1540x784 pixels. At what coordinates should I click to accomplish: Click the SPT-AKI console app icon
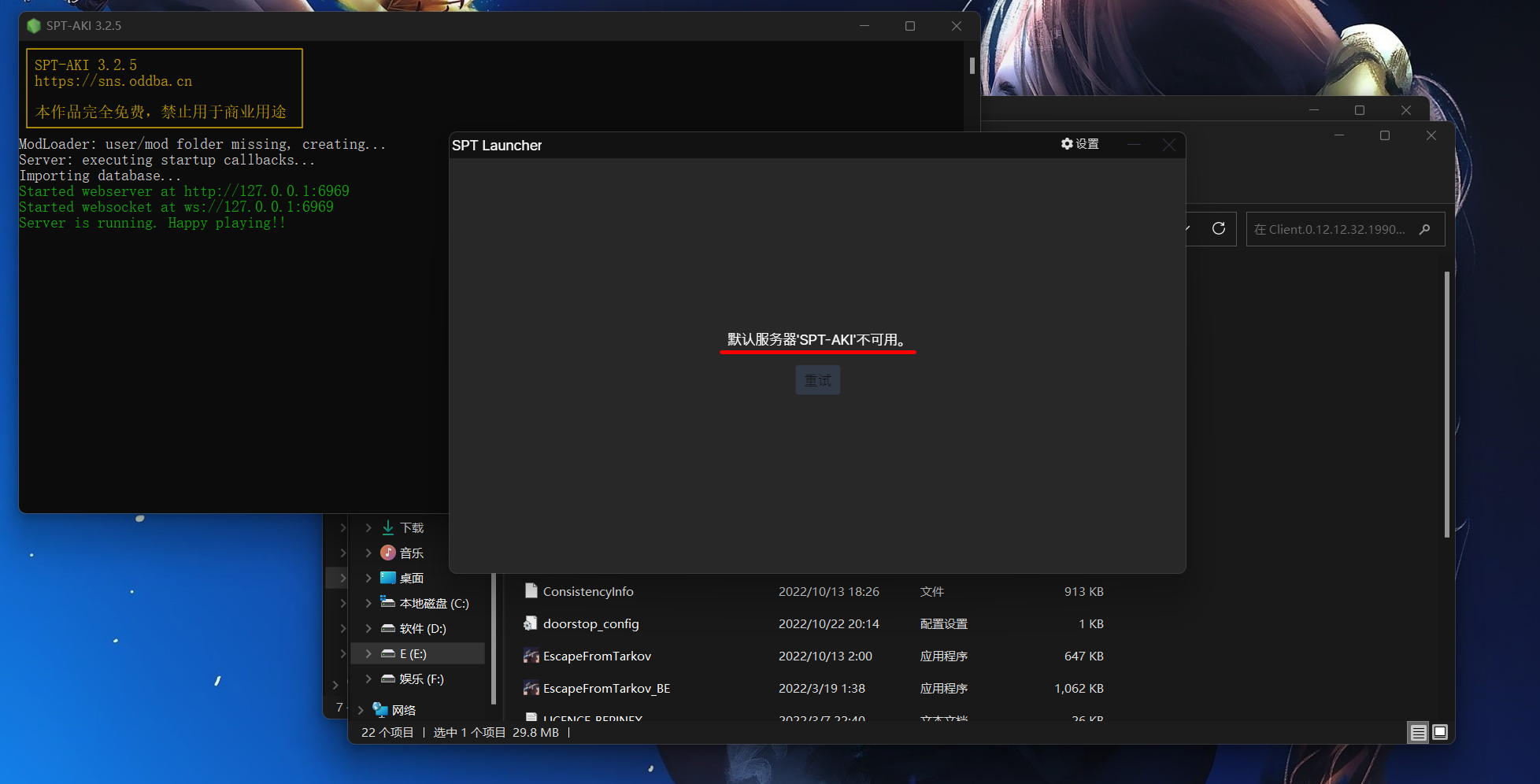tap(33, 26)
